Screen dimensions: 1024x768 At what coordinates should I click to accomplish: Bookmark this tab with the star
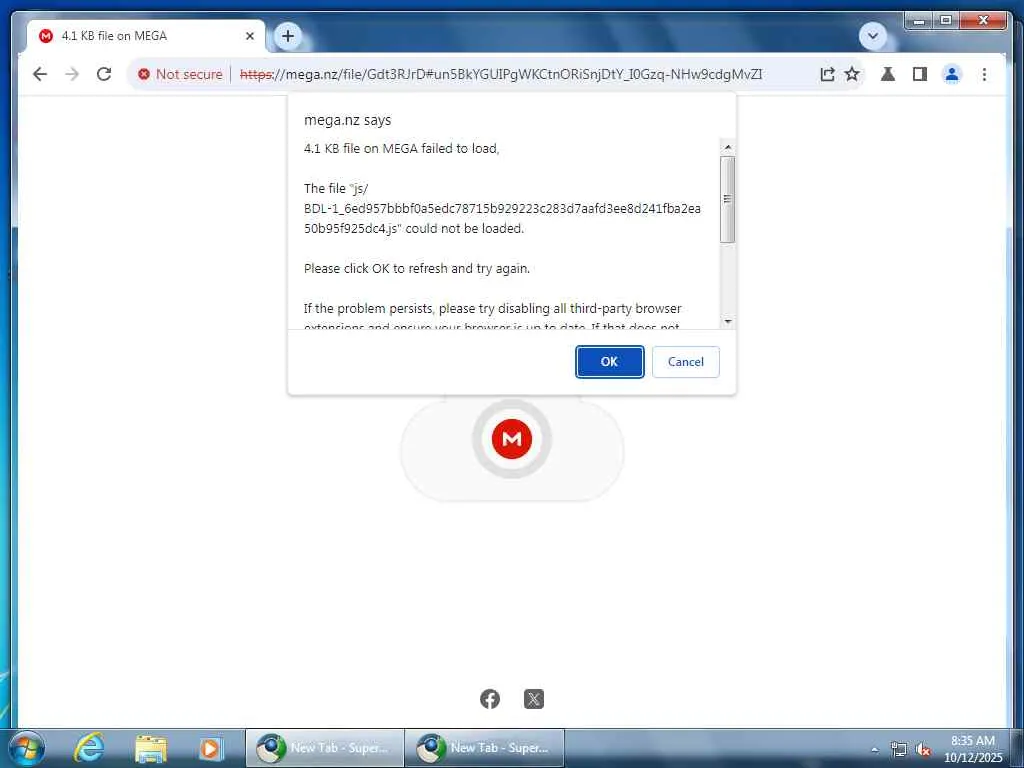(x=852, y=74)
